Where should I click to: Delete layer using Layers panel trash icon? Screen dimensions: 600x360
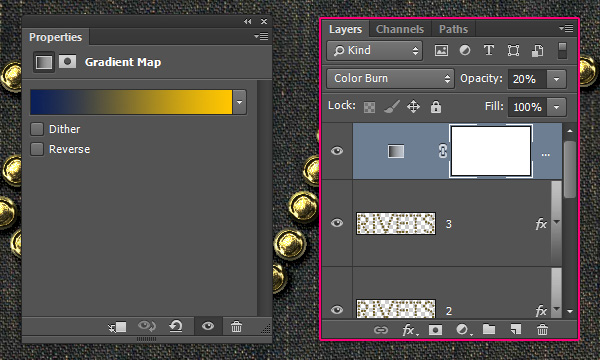(542, 329)
